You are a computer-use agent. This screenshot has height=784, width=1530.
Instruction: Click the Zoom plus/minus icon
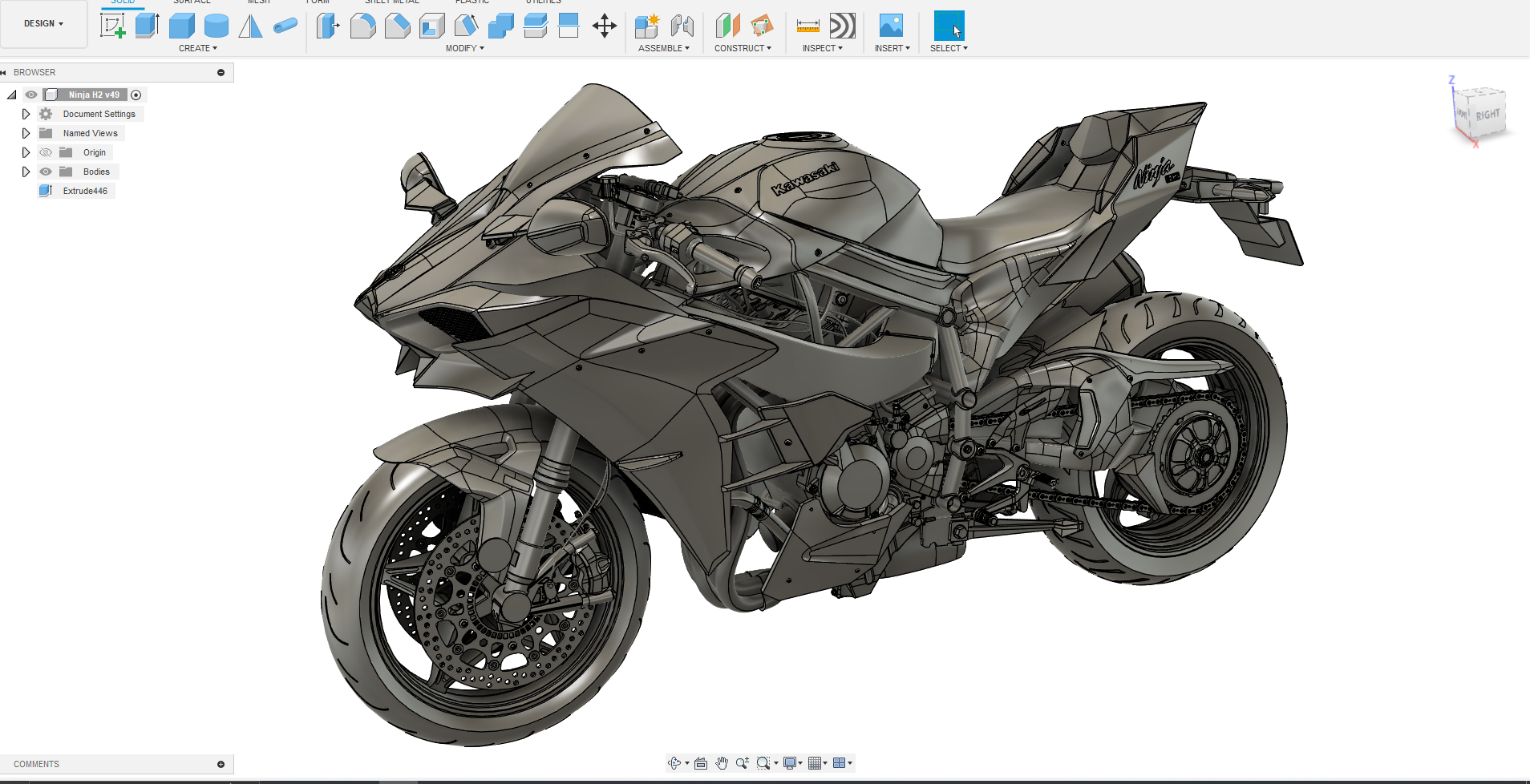coord(743,763)
